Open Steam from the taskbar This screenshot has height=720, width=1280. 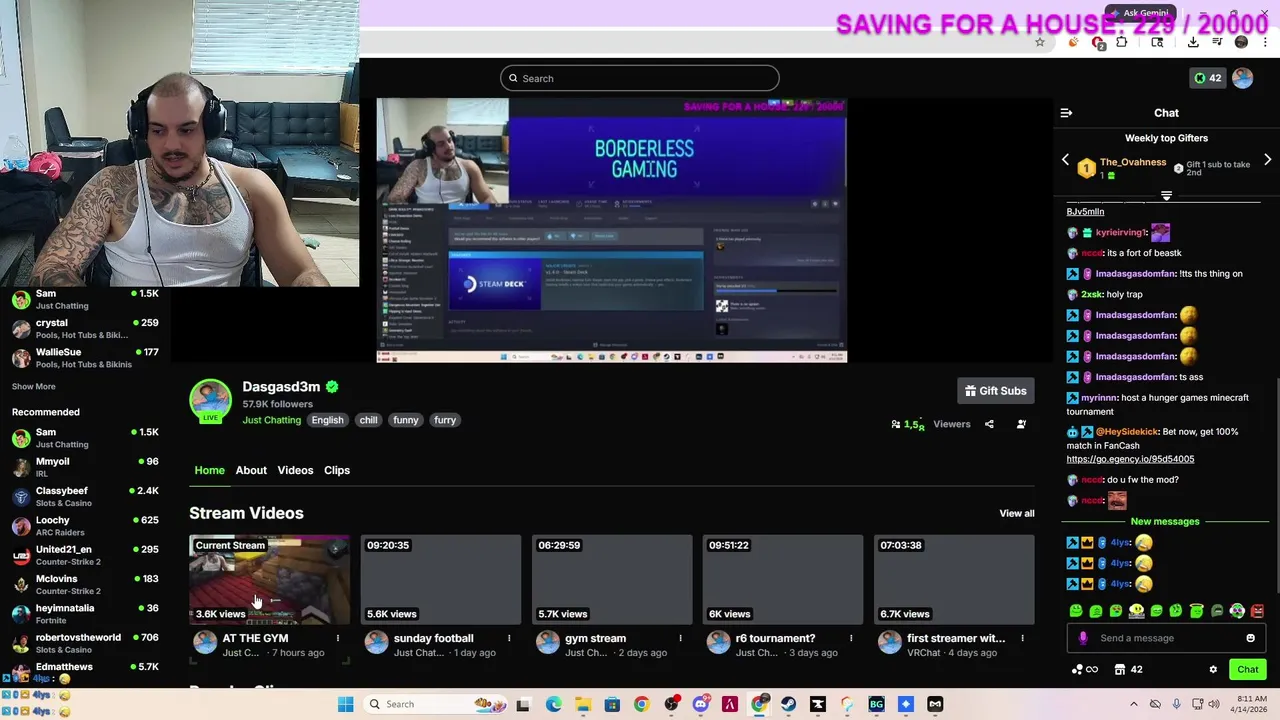(x=789, y=704)
